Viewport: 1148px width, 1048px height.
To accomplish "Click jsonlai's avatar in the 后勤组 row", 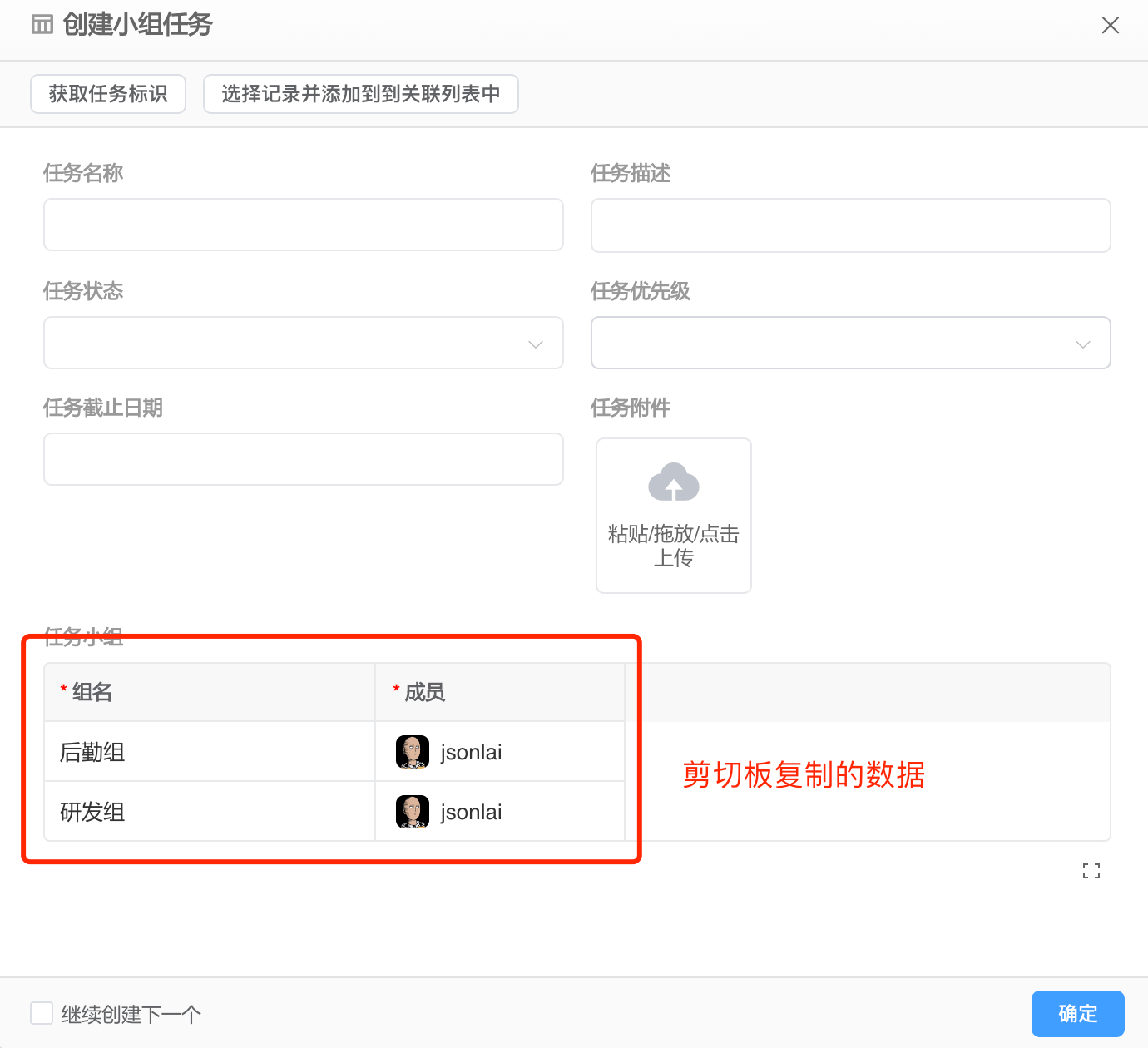I will coord(411,751).
